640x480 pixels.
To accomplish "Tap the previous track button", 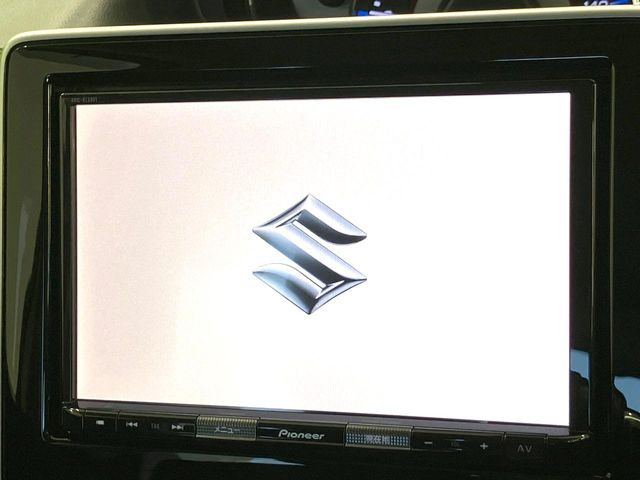I will click(131, 424).
